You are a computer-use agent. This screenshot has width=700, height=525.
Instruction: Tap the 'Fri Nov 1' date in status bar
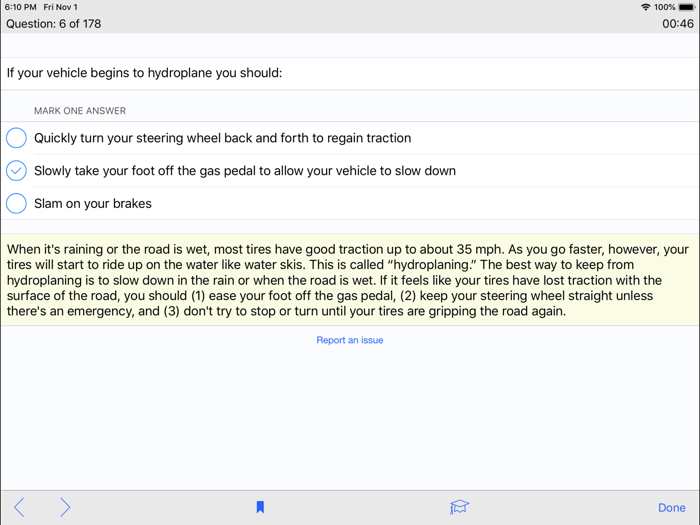click(x=60, y=7)
